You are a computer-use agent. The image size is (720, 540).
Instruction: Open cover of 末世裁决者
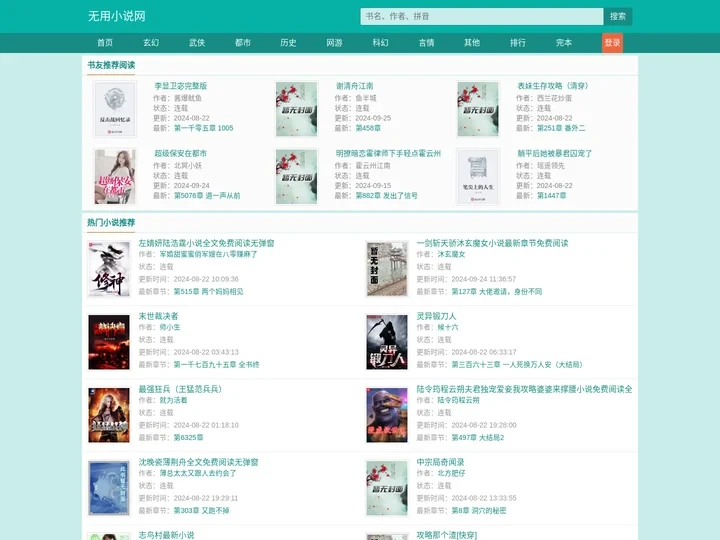[109, 342]
